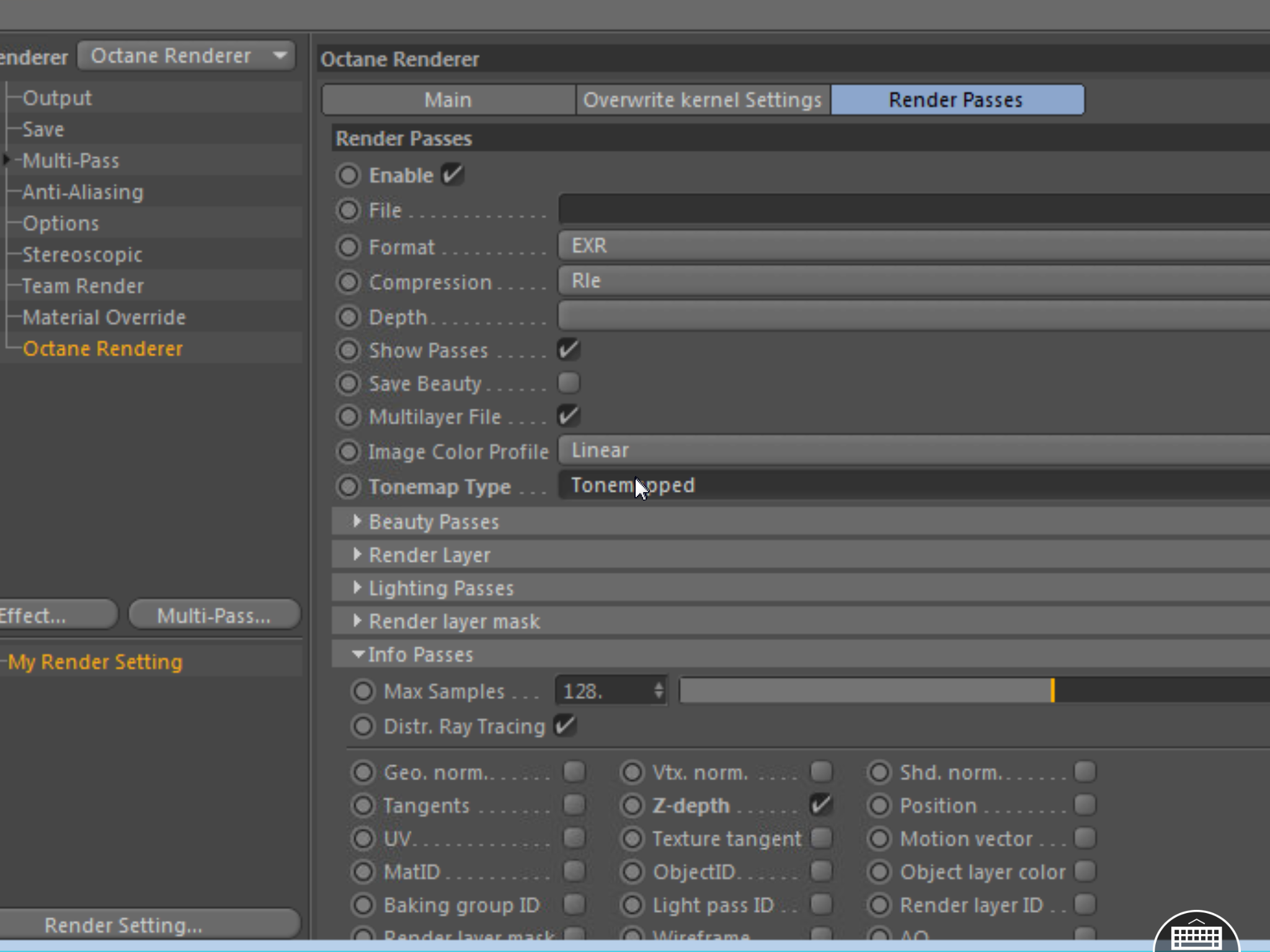Enable the Save Beauty checkbox
1270x952 pixels.
click(x=568, y=382)
